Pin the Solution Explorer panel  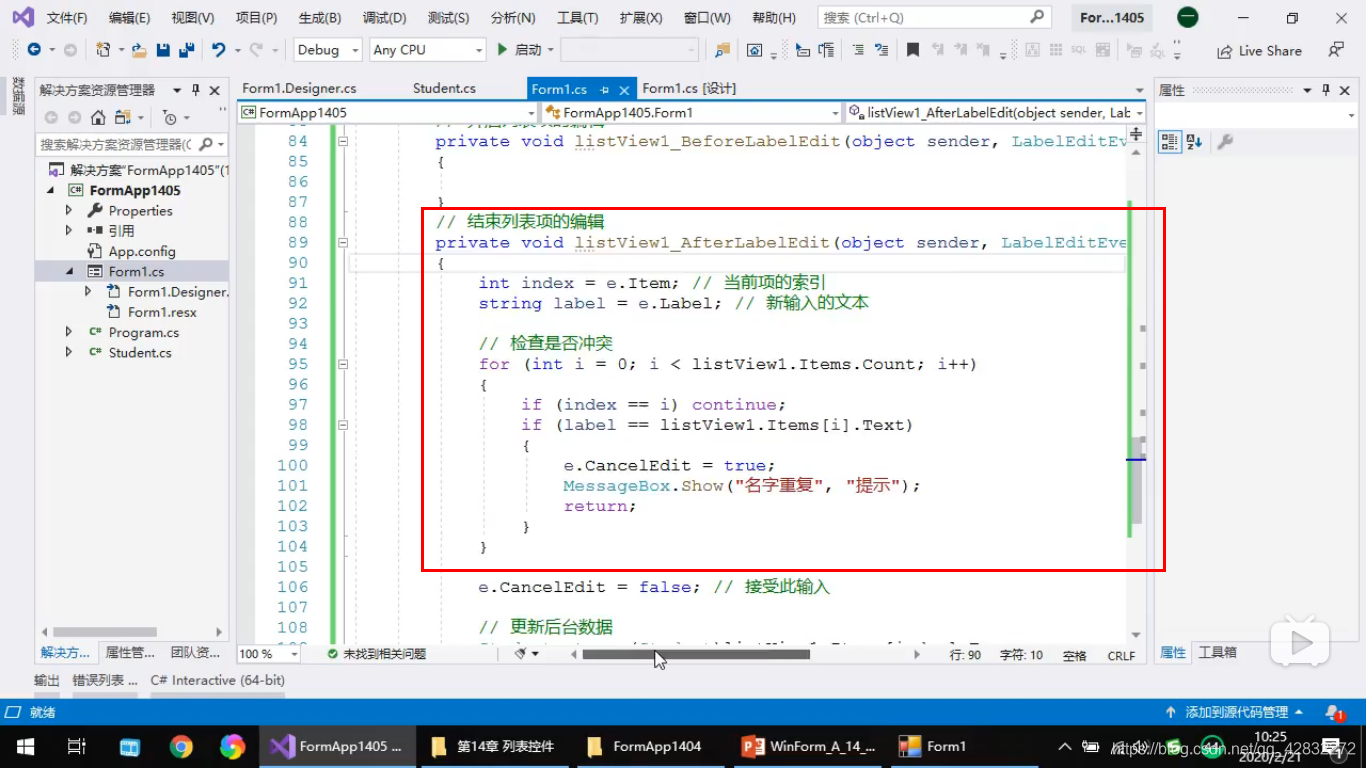pyautogui.click(x=196, y=90)
